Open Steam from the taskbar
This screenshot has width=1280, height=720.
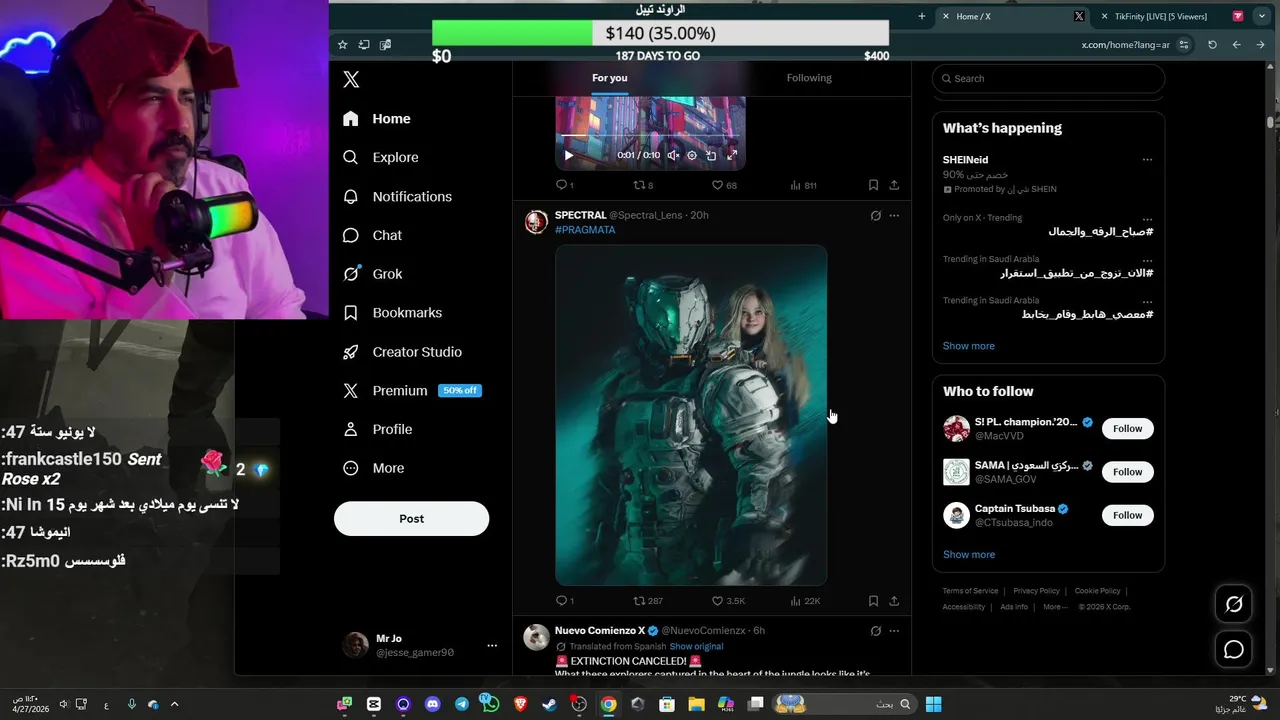549,705
